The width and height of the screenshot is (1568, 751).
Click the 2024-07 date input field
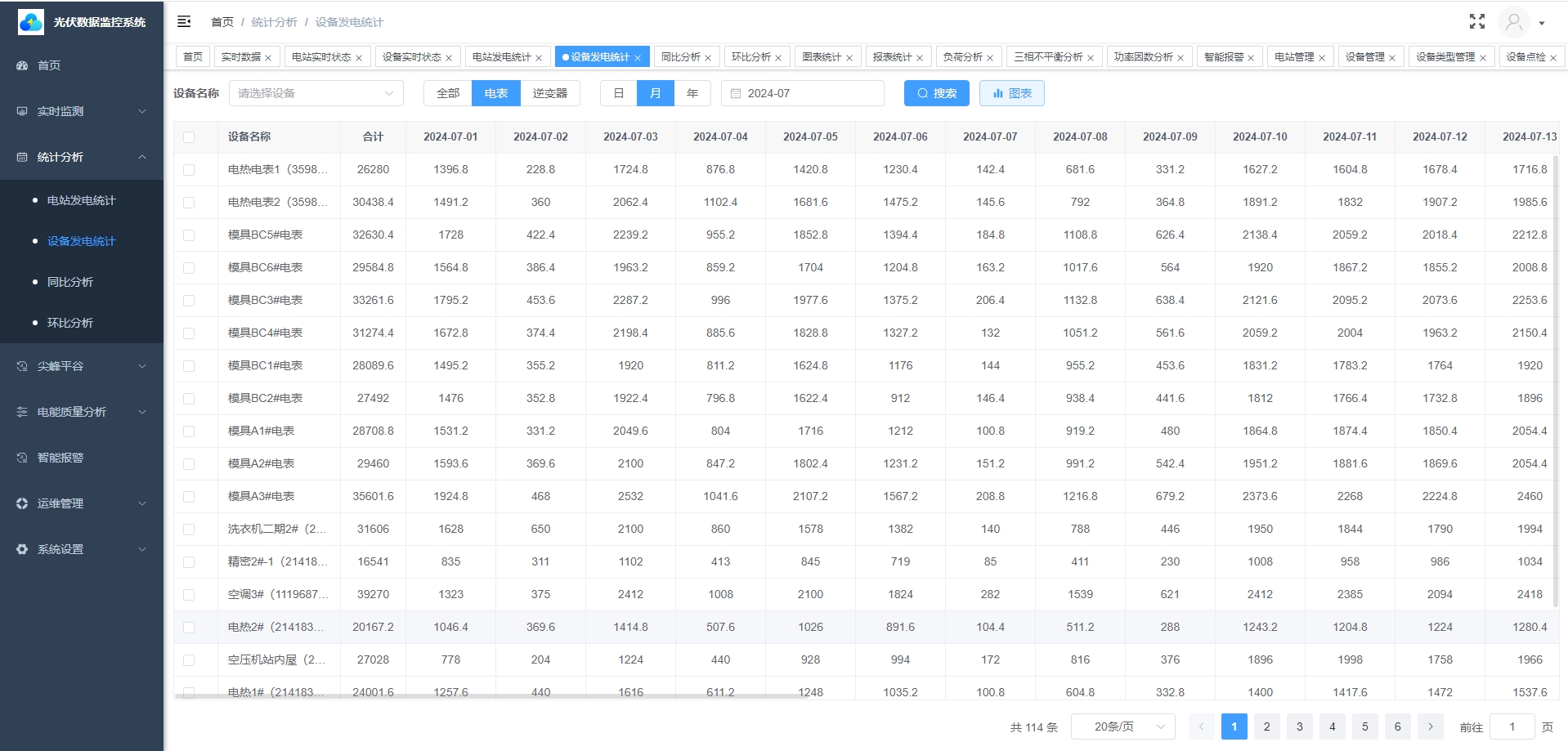(x=803, y=93)
